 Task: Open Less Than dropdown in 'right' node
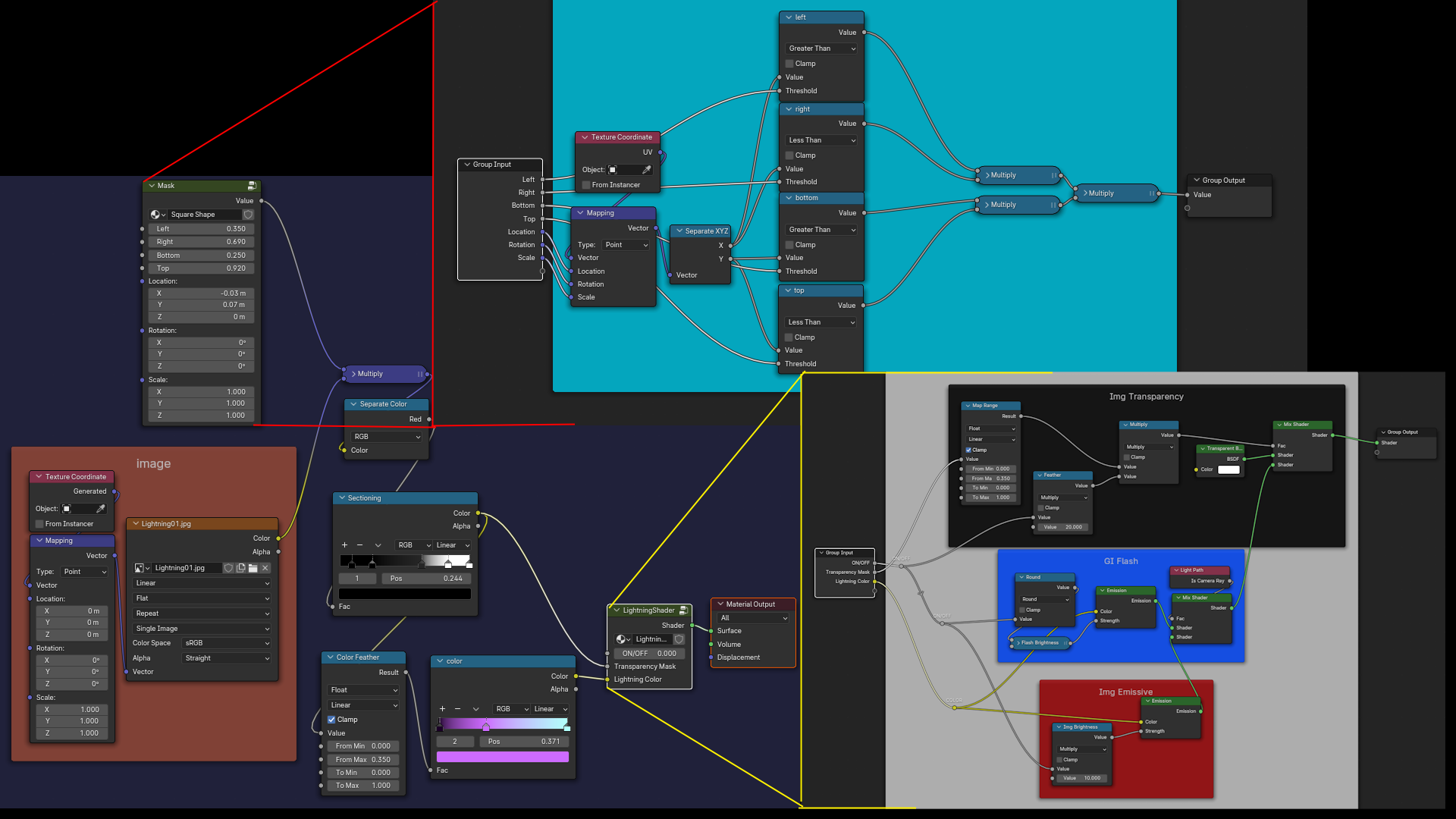pos(821,140)
